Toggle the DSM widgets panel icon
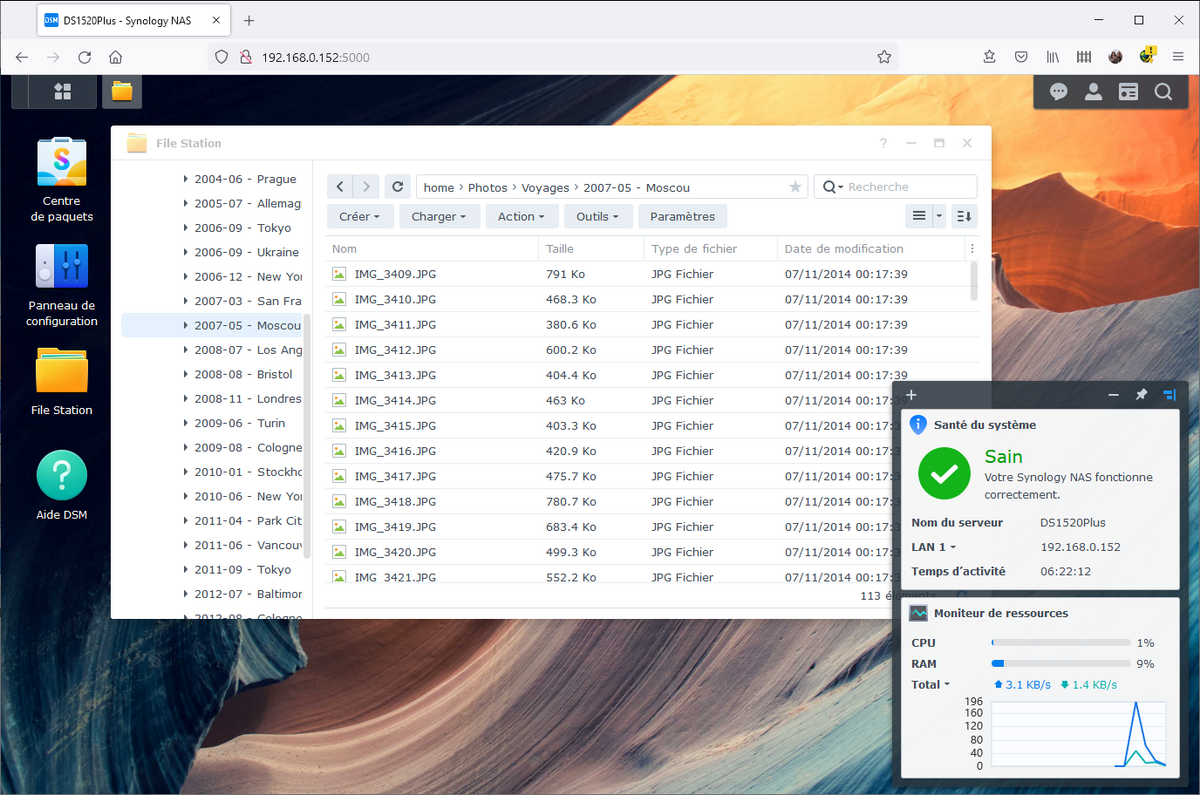This screenshot has width=1200, height=795. coord(1128,92)
